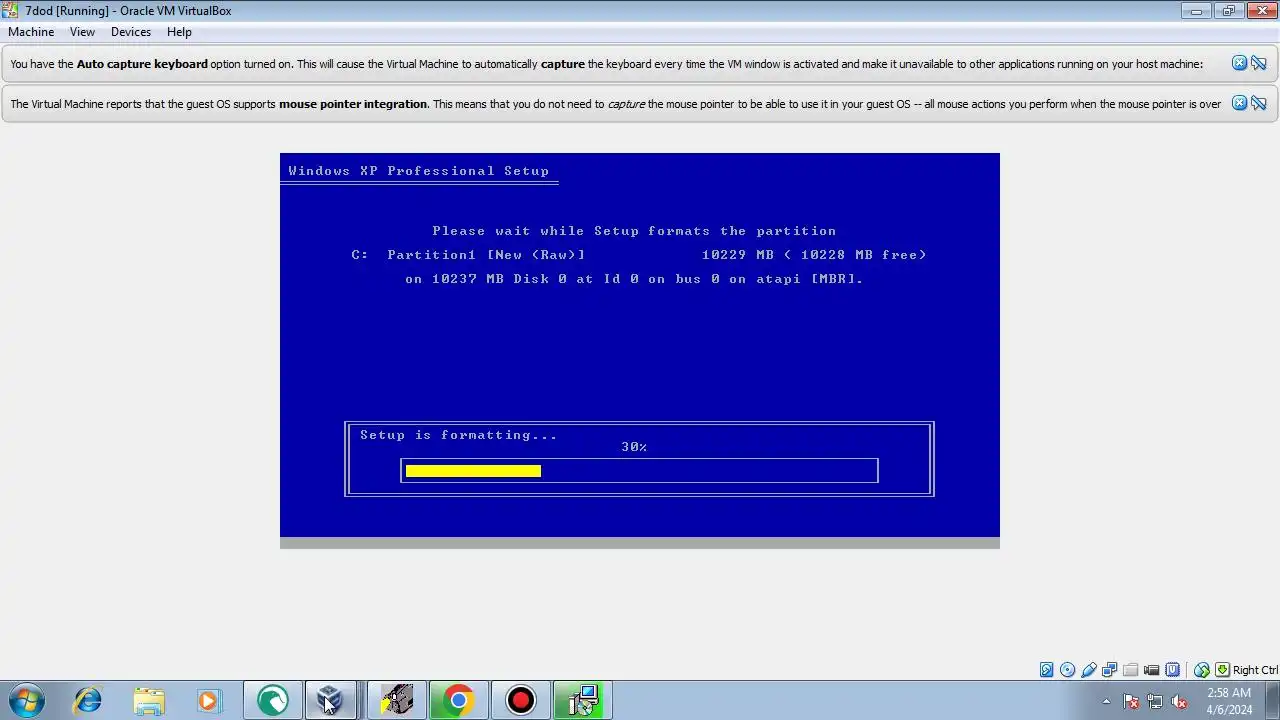Open the Machine menu
Viewport: 1280px width, 720px height.
(31, 32)
